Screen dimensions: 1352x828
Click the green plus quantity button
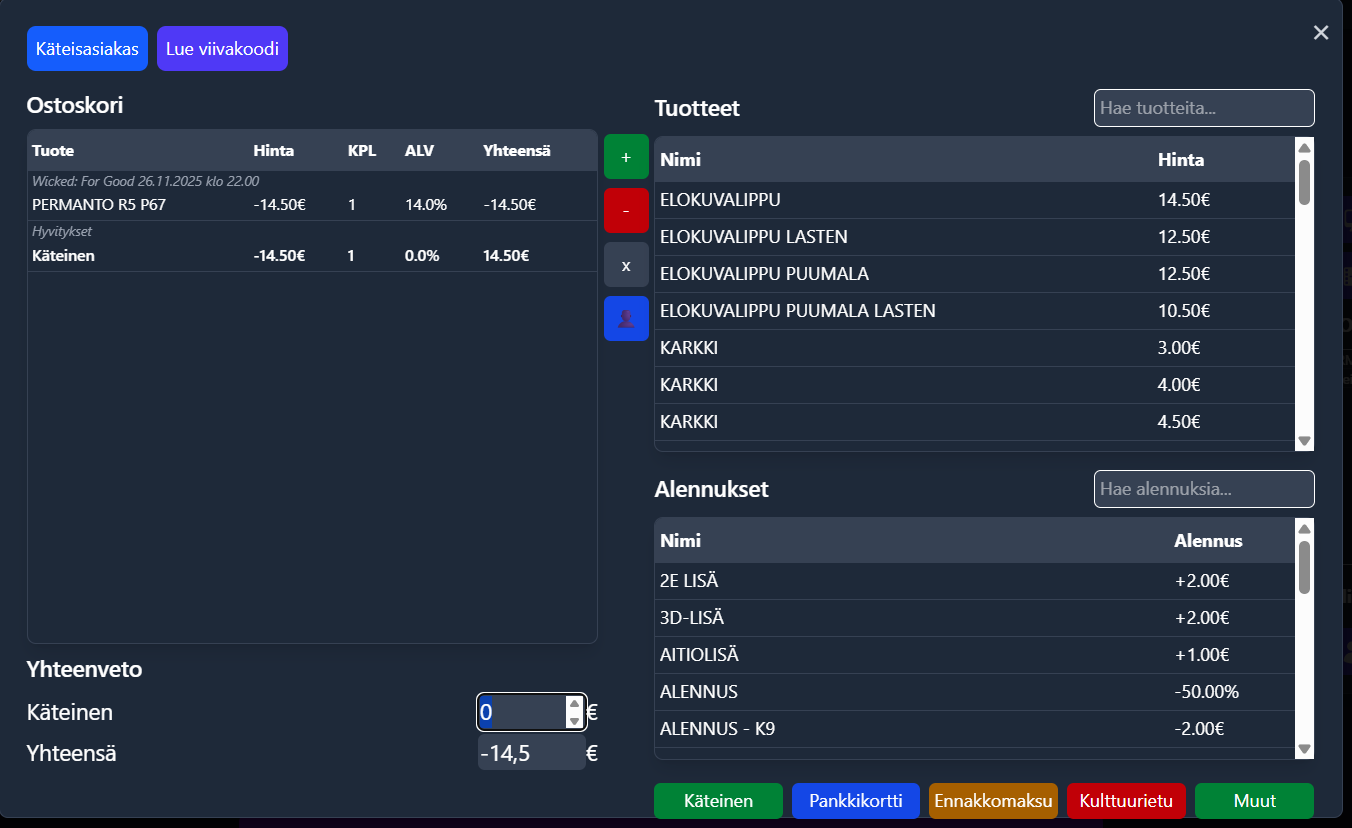626,157
